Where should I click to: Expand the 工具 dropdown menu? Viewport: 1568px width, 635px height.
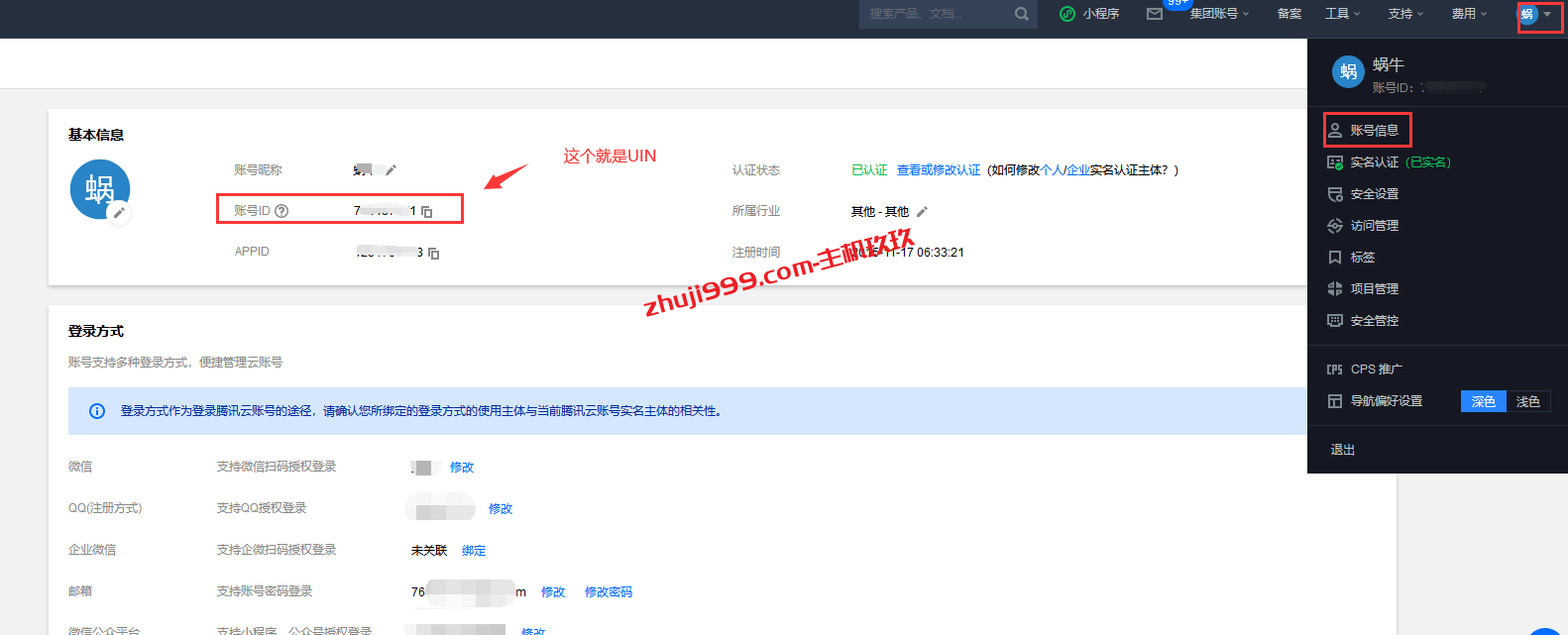[1342, 14]
